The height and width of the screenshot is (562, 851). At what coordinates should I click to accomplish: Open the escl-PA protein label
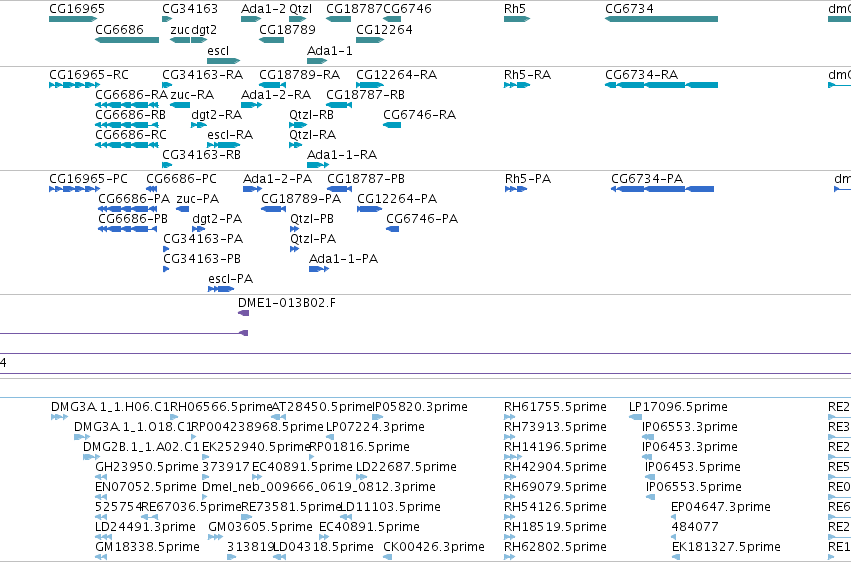coord(231,279)
